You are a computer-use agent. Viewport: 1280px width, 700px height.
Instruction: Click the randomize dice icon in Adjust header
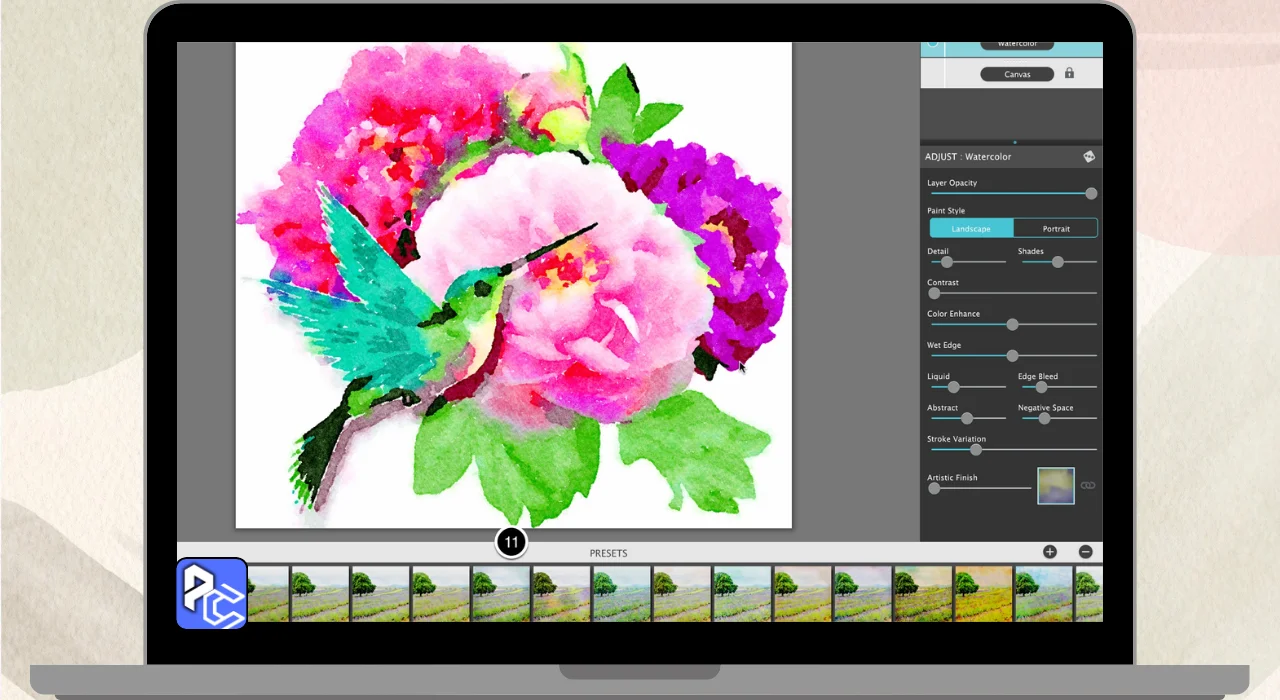coord(1089,156)
